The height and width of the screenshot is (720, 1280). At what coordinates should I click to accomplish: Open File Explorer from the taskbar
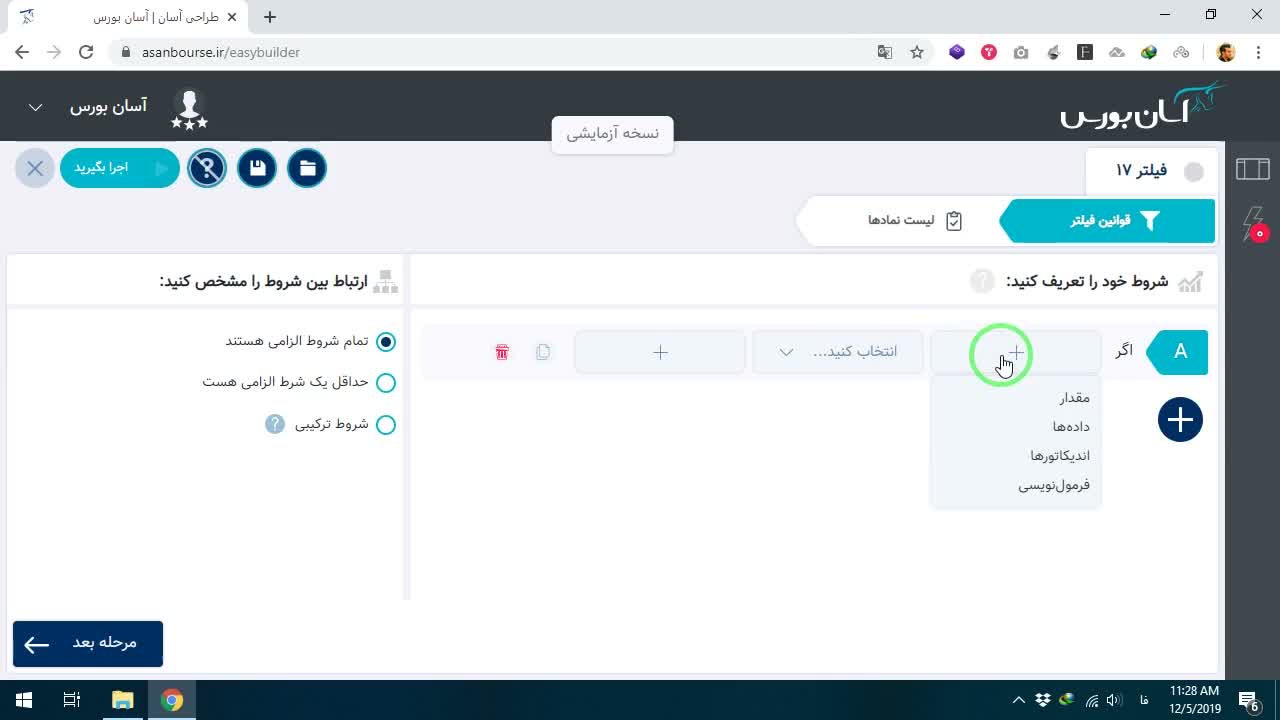[122, 700]
